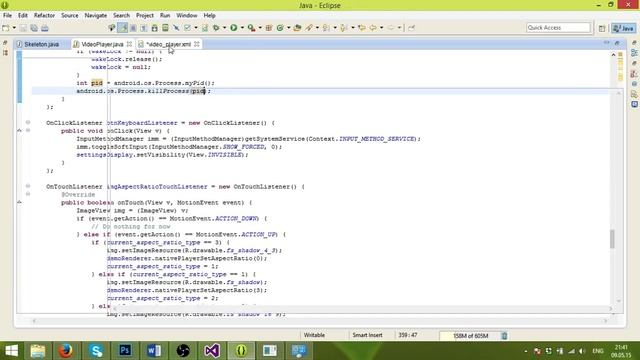
Task: Open the Run menu
Action: [x=165, y=15]
